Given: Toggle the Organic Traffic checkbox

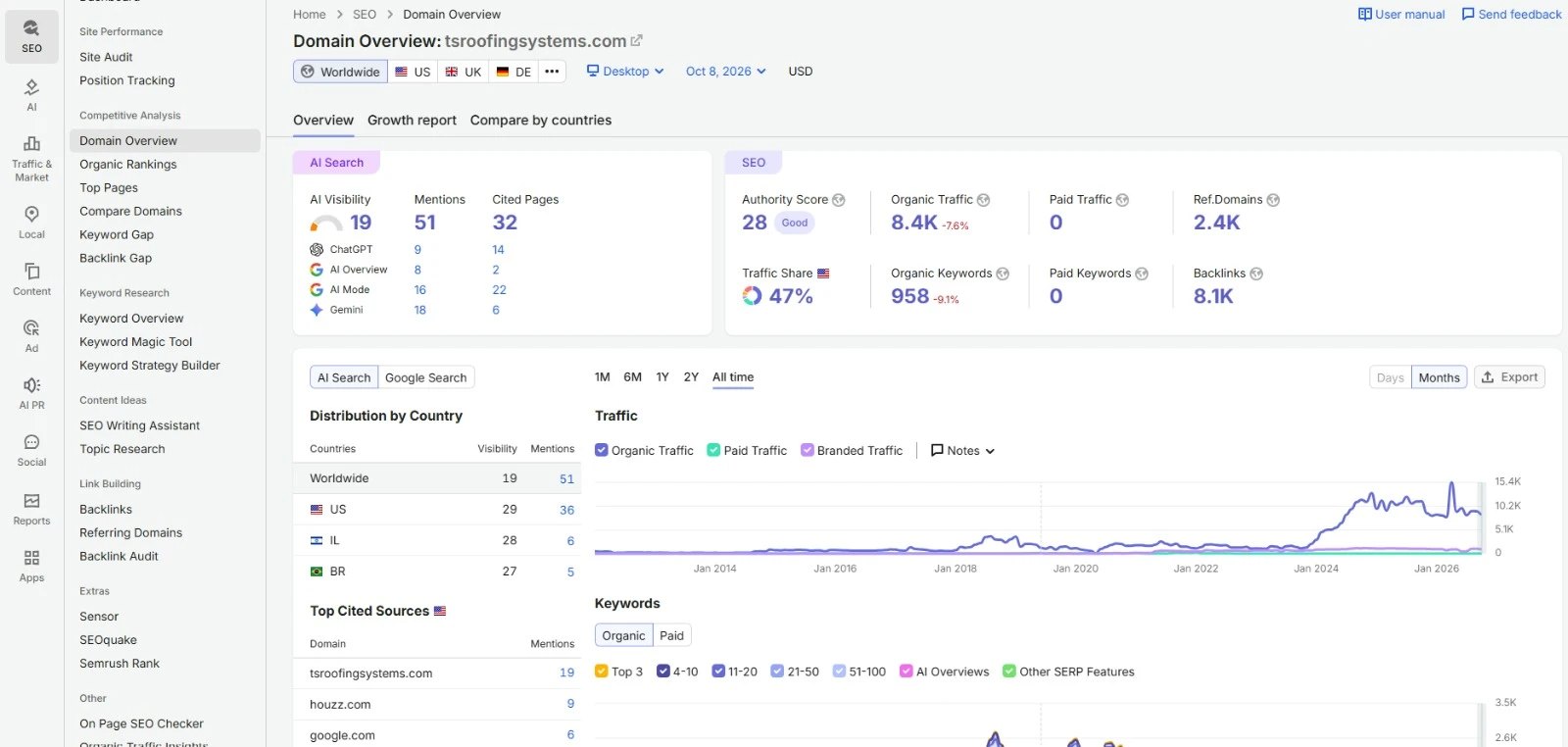Looking at the screenshot, I should pyautogui.click(x=602, y=450).
